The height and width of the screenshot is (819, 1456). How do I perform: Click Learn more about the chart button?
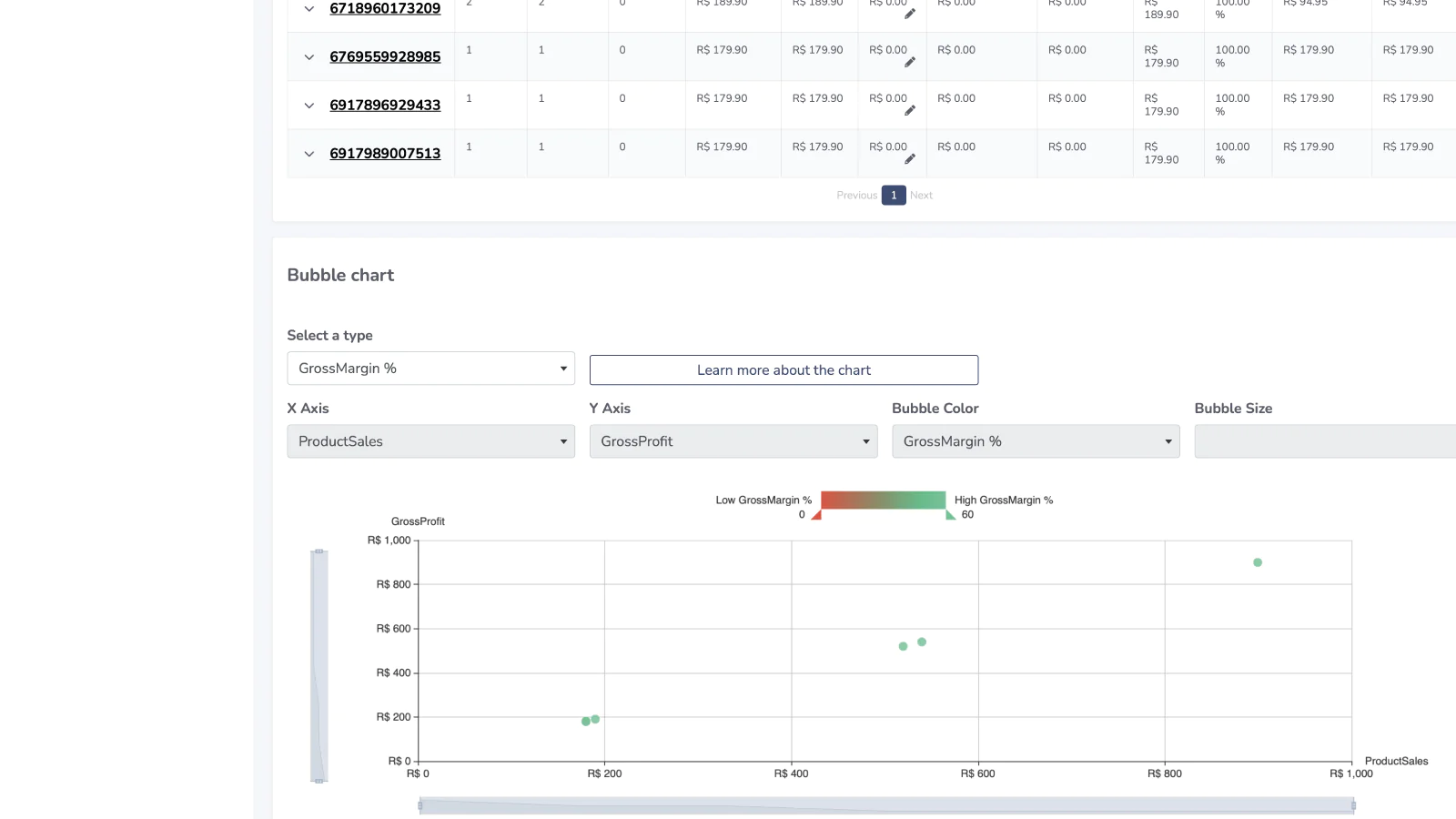click(784, 370)
